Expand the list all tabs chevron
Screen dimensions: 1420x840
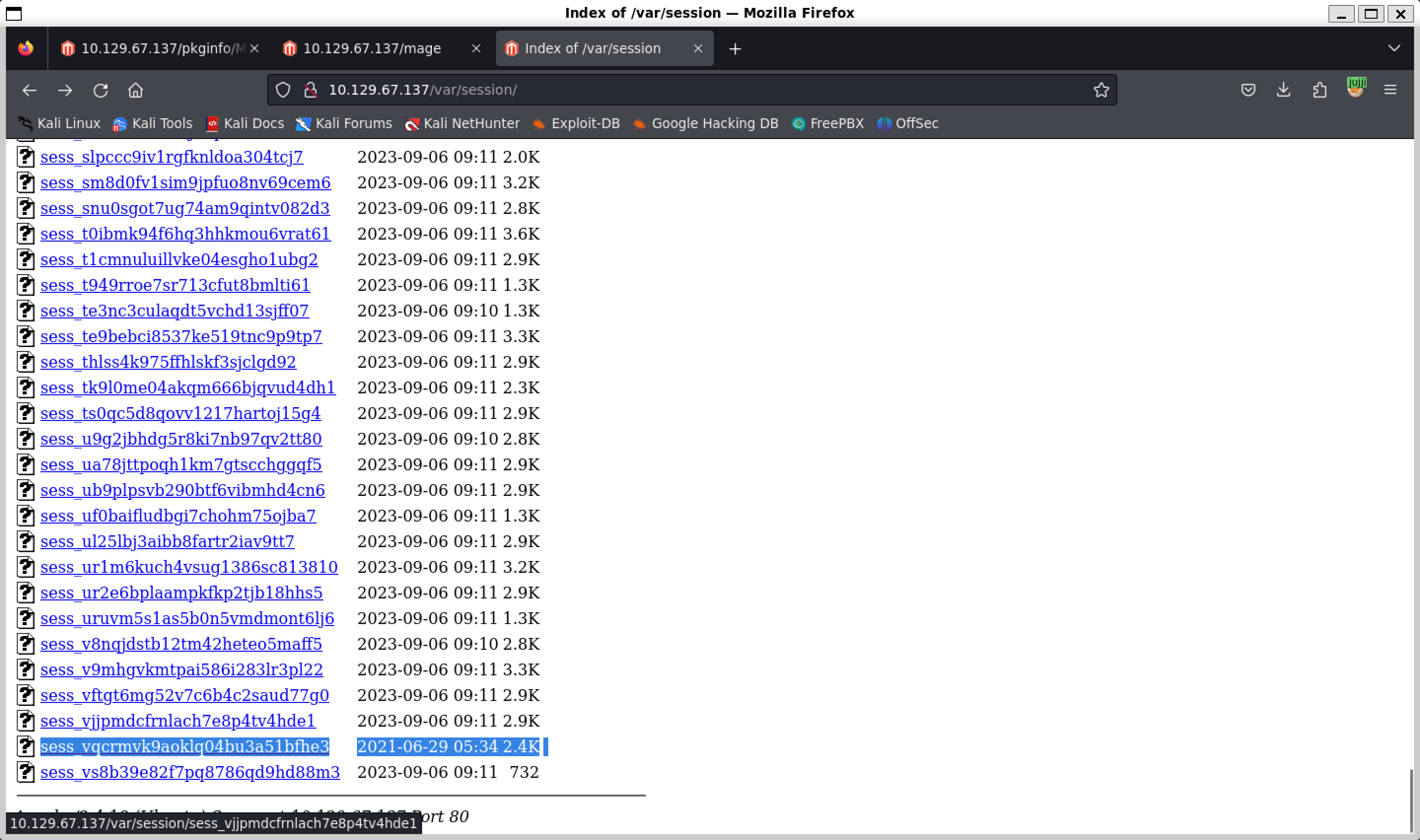tap(1394, 49)
